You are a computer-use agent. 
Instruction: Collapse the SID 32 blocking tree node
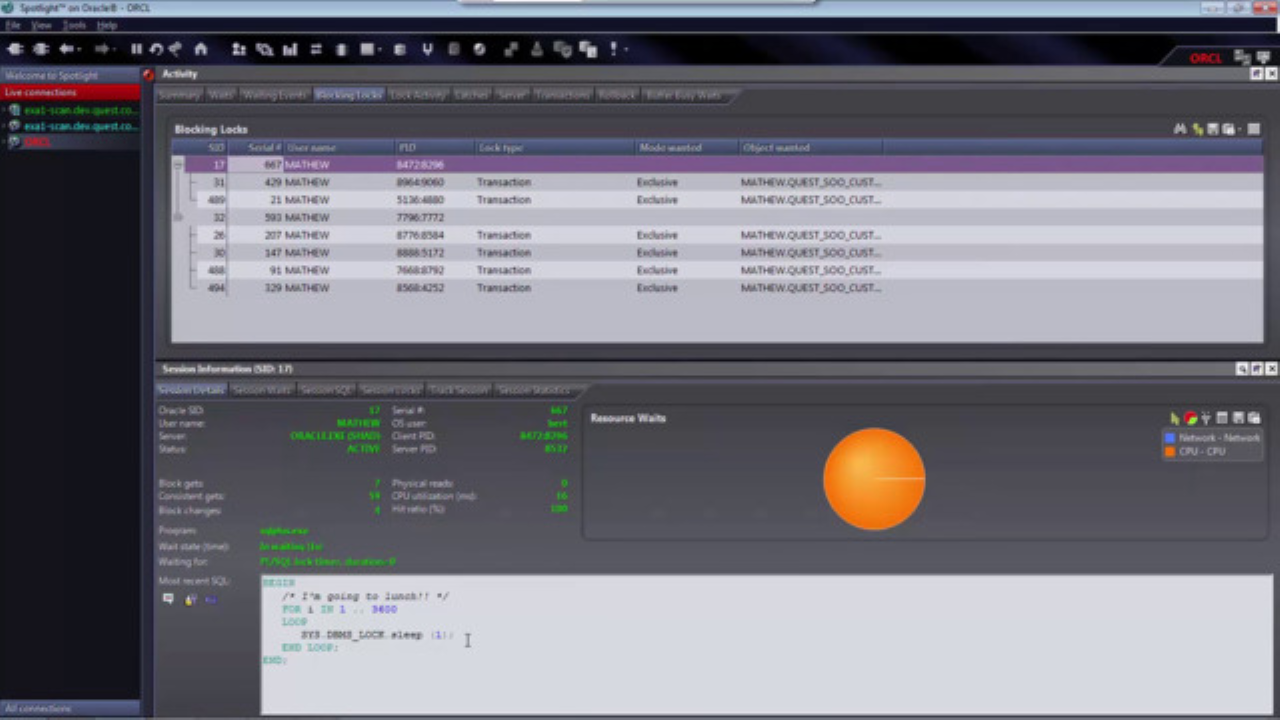coord(178,217)
